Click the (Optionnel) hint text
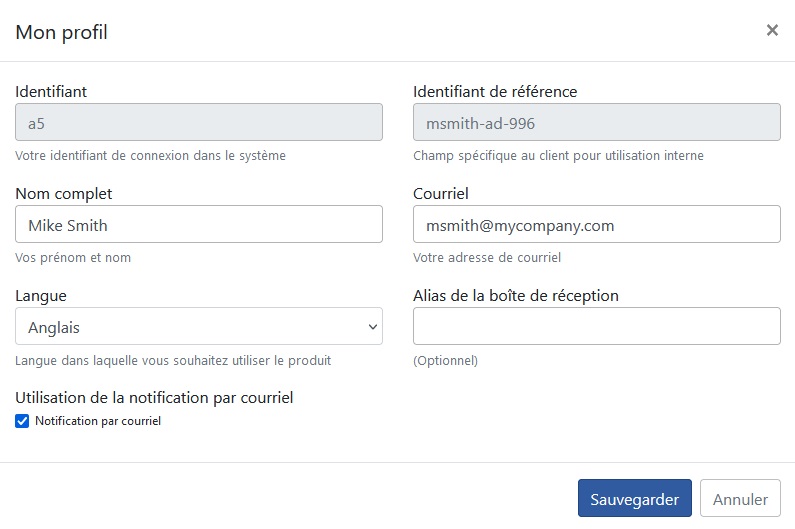The height and width of the screenshot is (529, 795). [x=445, y=361]
